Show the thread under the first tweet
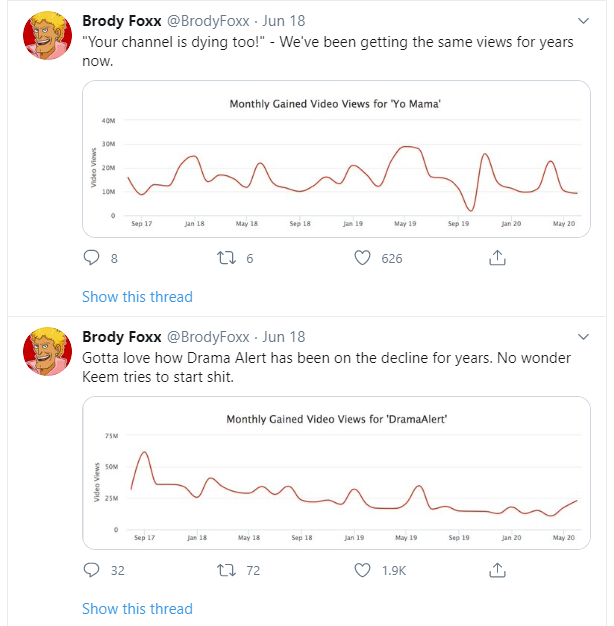 [x=137, y=296]
